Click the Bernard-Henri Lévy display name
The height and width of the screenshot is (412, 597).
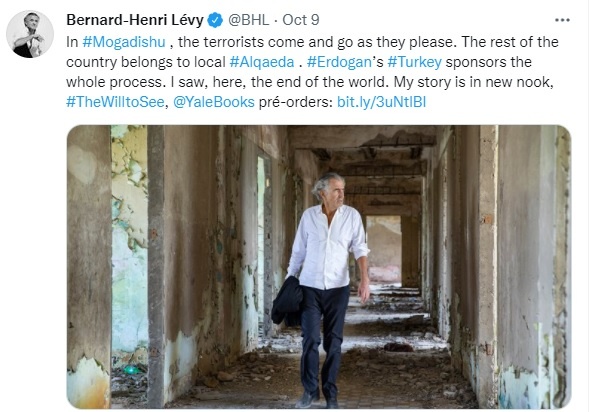pos(135,20)
